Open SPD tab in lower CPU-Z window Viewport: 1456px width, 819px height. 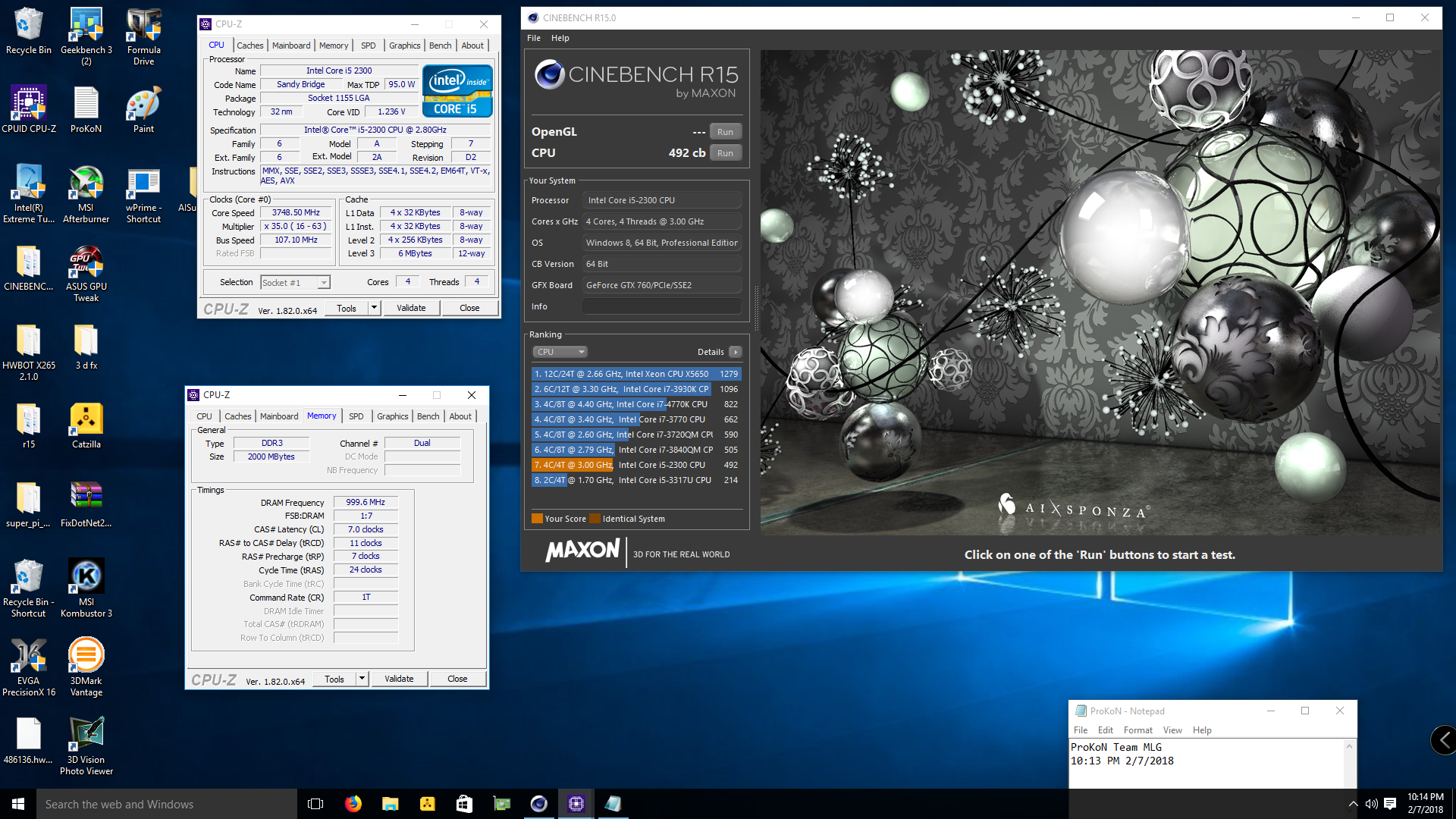tap(356, 416)
